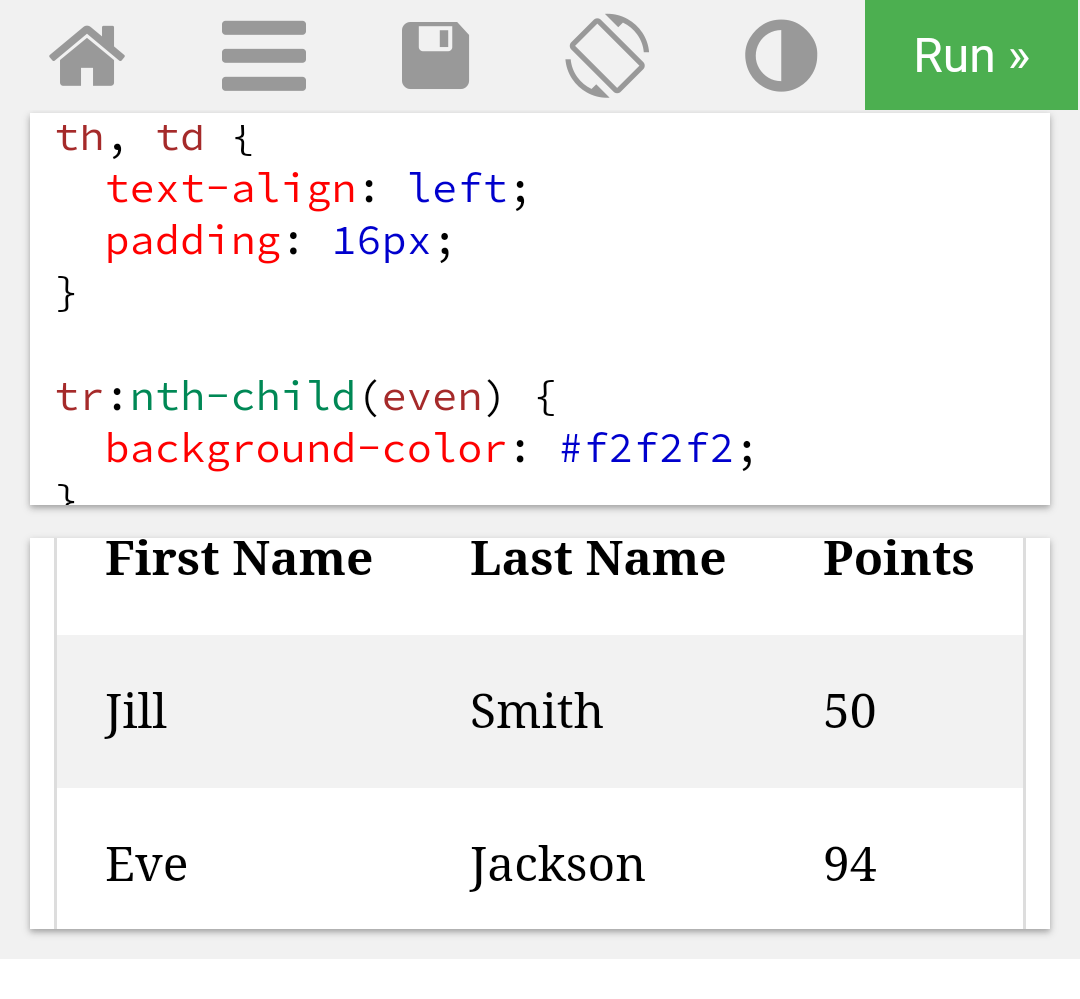Image resolution: width=1080 pixels, height=999 pixels.
Task: Click the #f2f2f2 color value
Action: [x=647, y=449]
